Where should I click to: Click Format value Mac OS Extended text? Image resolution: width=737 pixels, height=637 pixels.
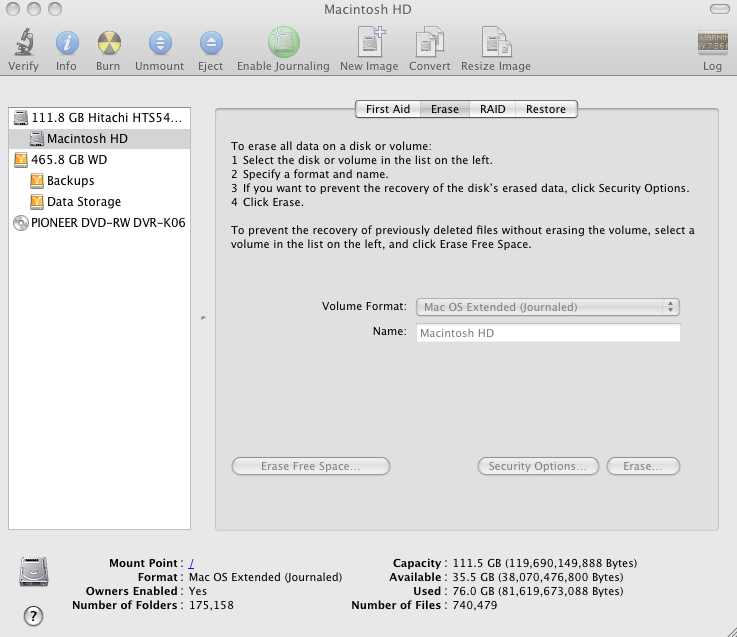coord(266,577)
